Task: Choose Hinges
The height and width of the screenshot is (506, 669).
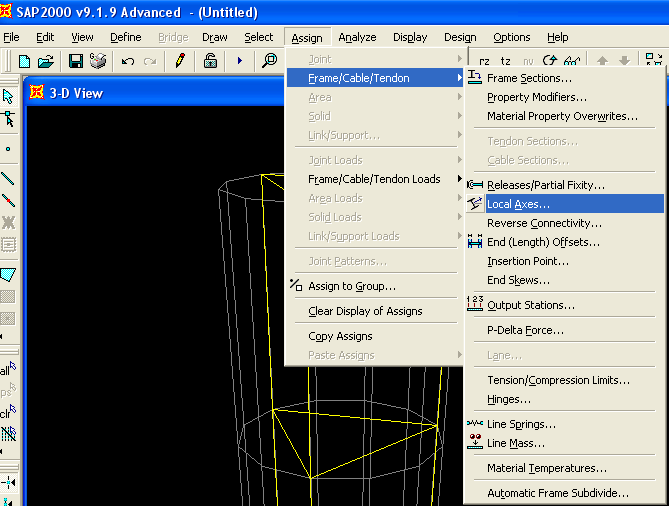Action: click(565, 399)
